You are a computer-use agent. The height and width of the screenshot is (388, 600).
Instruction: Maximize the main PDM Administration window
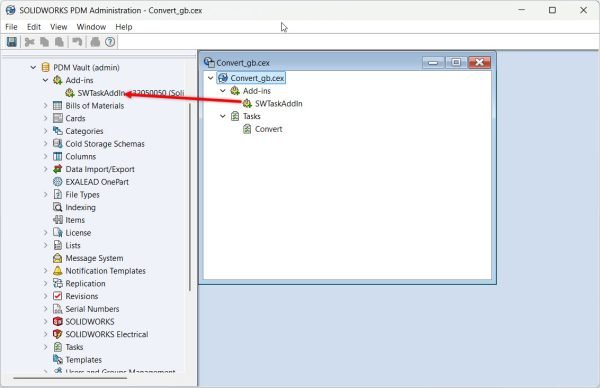[552, 10]
